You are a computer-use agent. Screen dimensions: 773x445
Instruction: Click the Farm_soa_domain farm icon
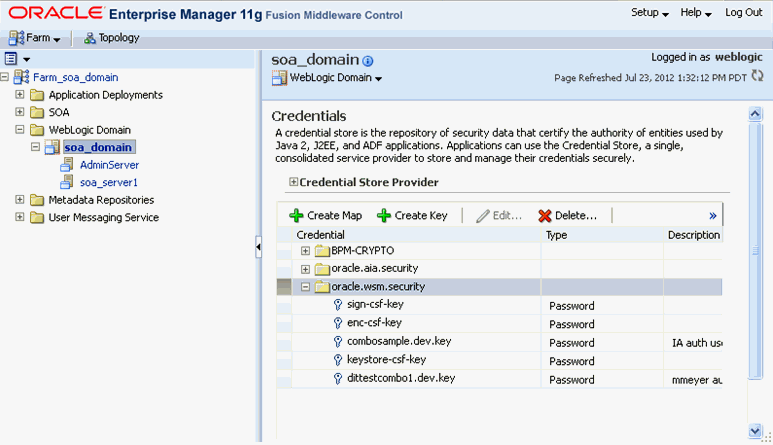[x=21, y=77]
